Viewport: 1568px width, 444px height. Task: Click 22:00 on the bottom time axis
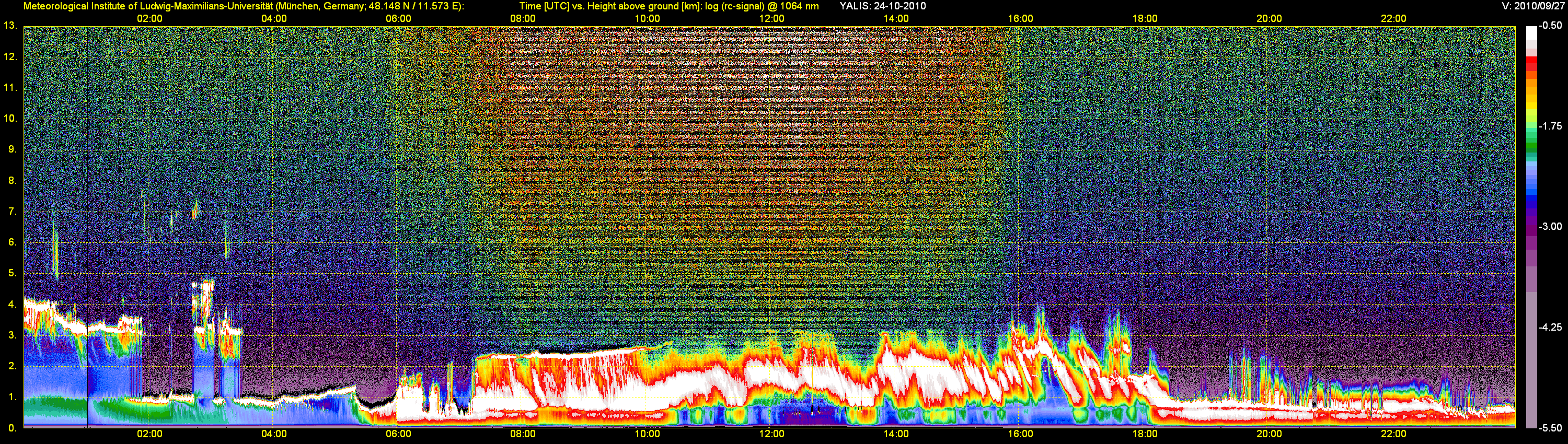coord(1393,434)
